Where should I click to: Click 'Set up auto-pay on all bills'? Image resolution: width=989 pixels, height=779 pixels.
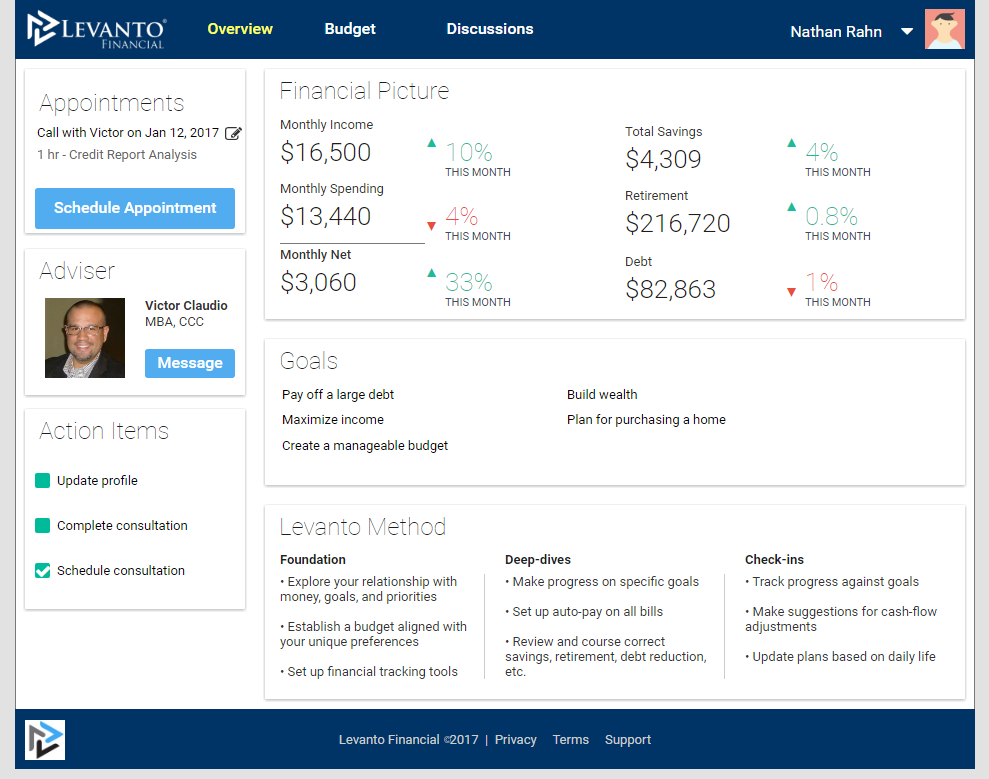(584, 612)
